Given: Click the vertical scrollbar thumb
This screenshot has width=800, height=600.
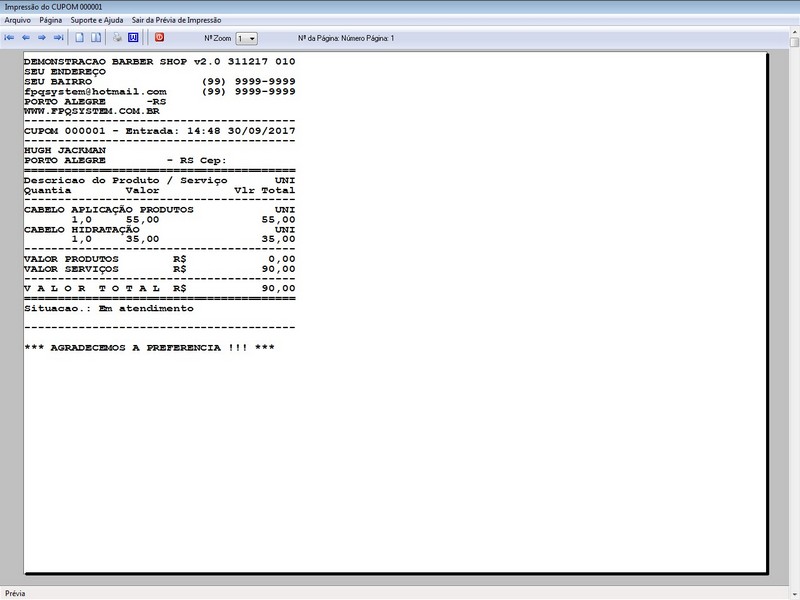Looking at the screenshot, I should [794, 42].
